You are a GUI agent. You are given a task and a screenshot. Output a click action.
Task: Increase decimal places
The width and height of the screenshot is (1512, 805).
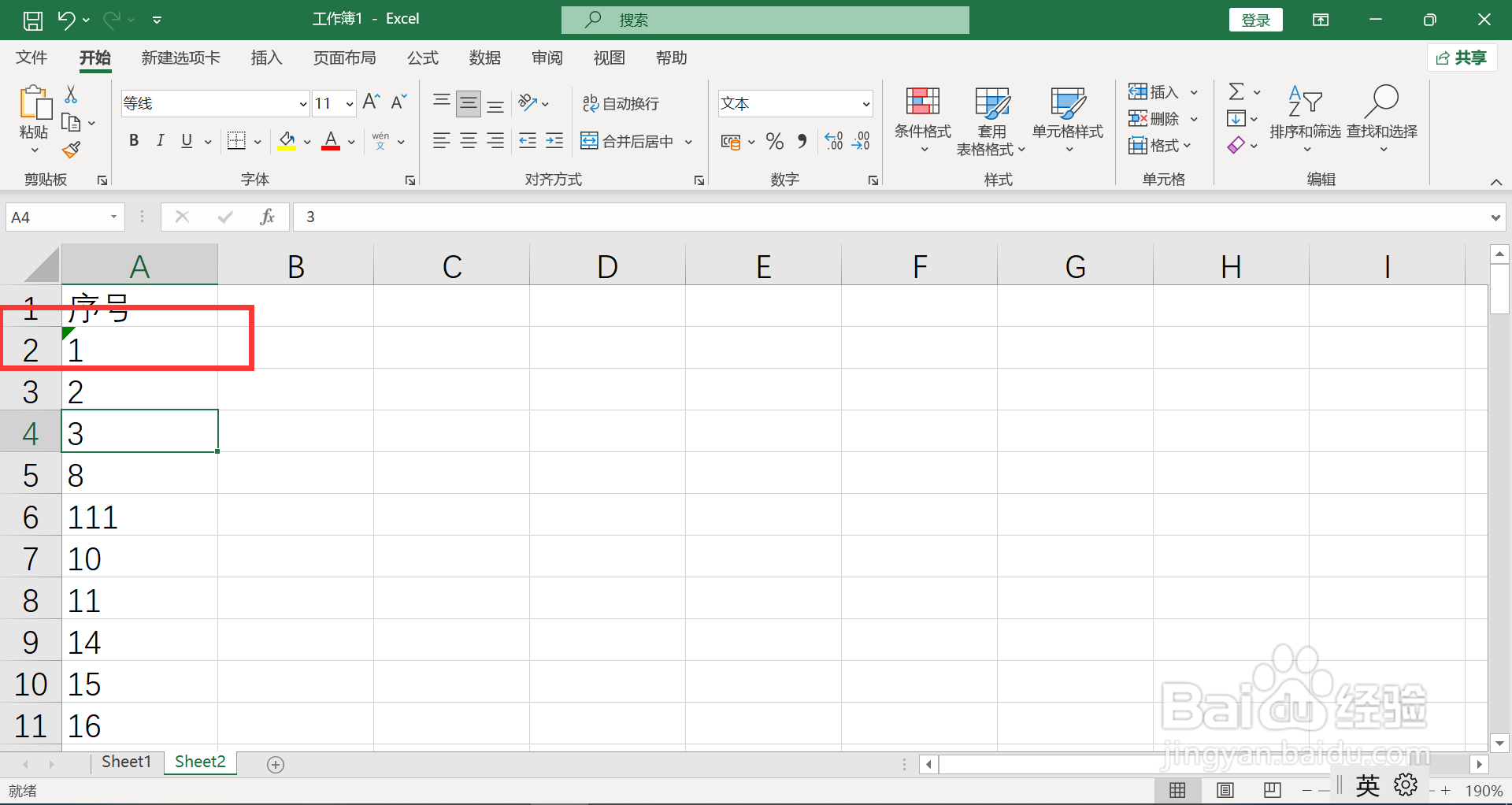pyautogui.click(x=834, y=142)
